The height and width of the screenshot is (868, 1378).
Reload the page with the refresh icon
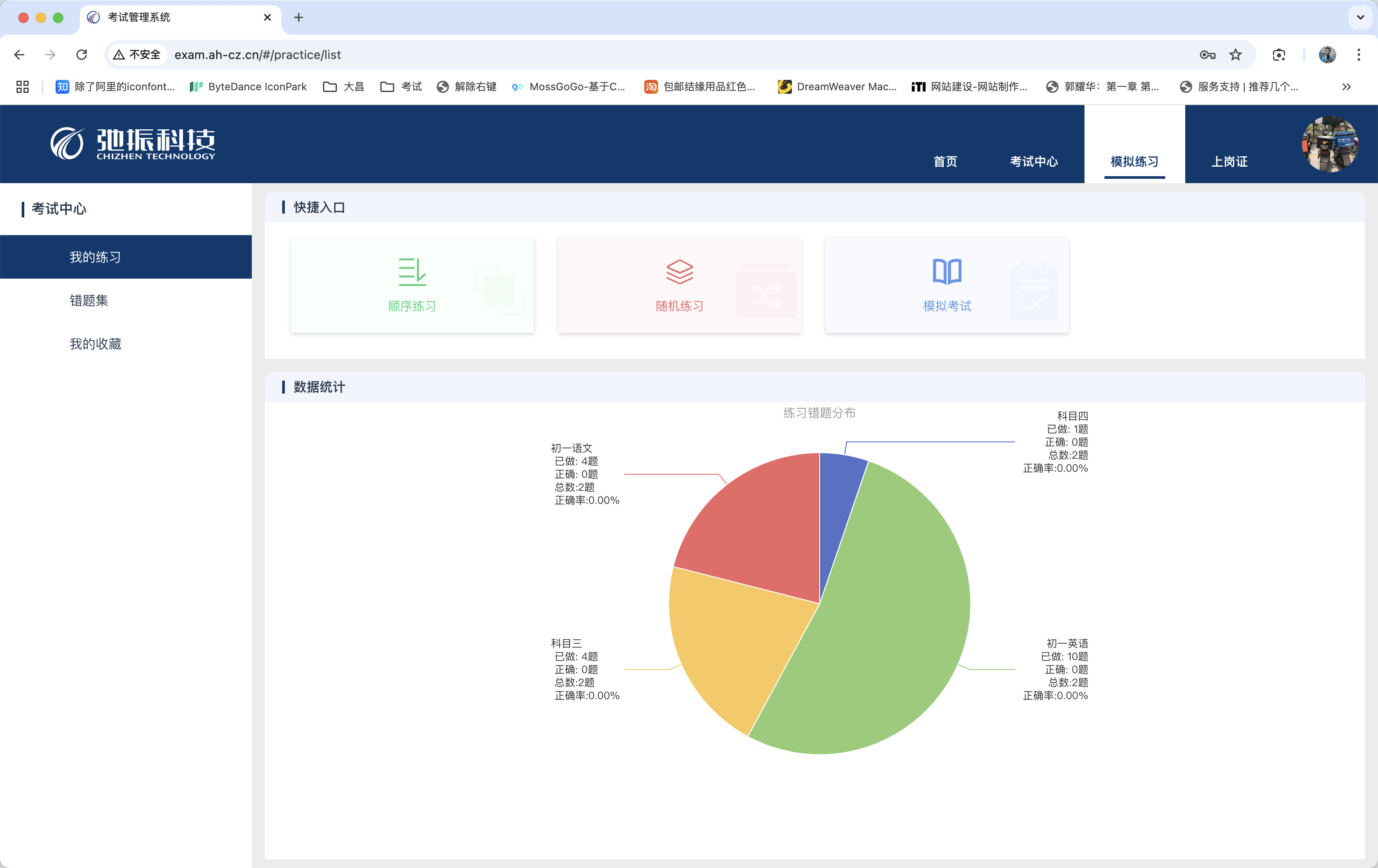tap(82, 55)
